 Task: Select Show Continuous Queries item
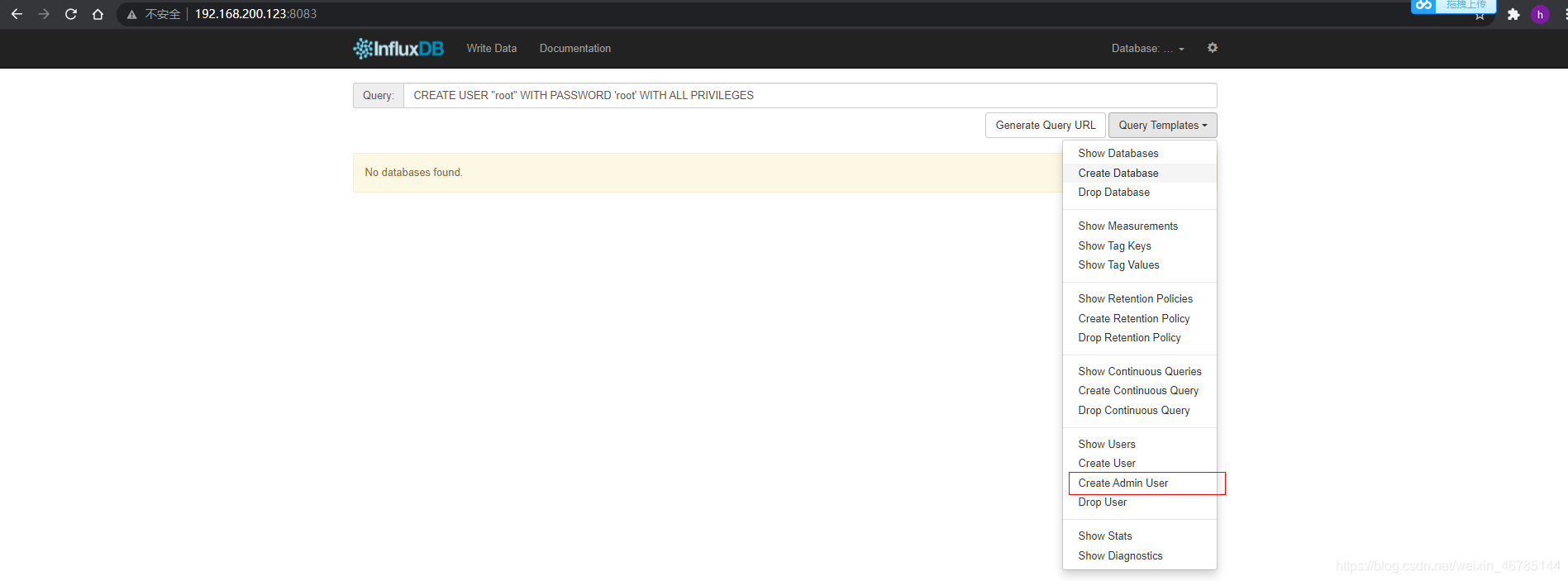pyautogui.click(x=1139, y=372)
